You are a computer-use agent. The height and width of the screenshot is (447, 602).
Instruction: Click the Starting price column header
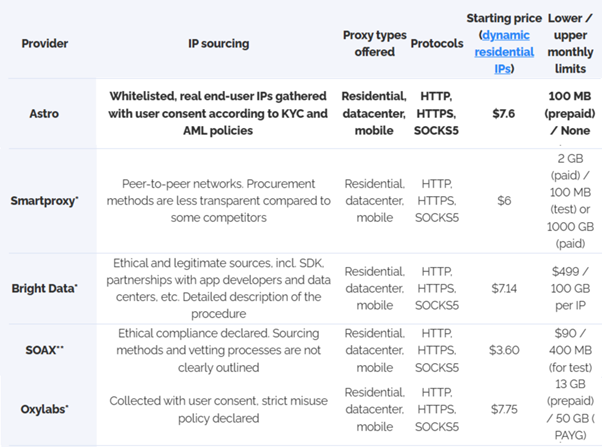(x=504, y=19)
